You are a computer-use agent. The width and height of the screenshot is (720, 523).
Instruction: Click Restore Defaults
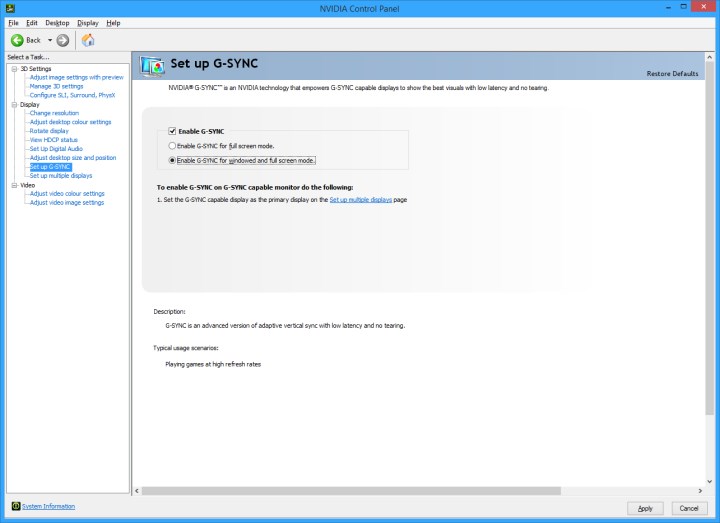pos(672,73)
